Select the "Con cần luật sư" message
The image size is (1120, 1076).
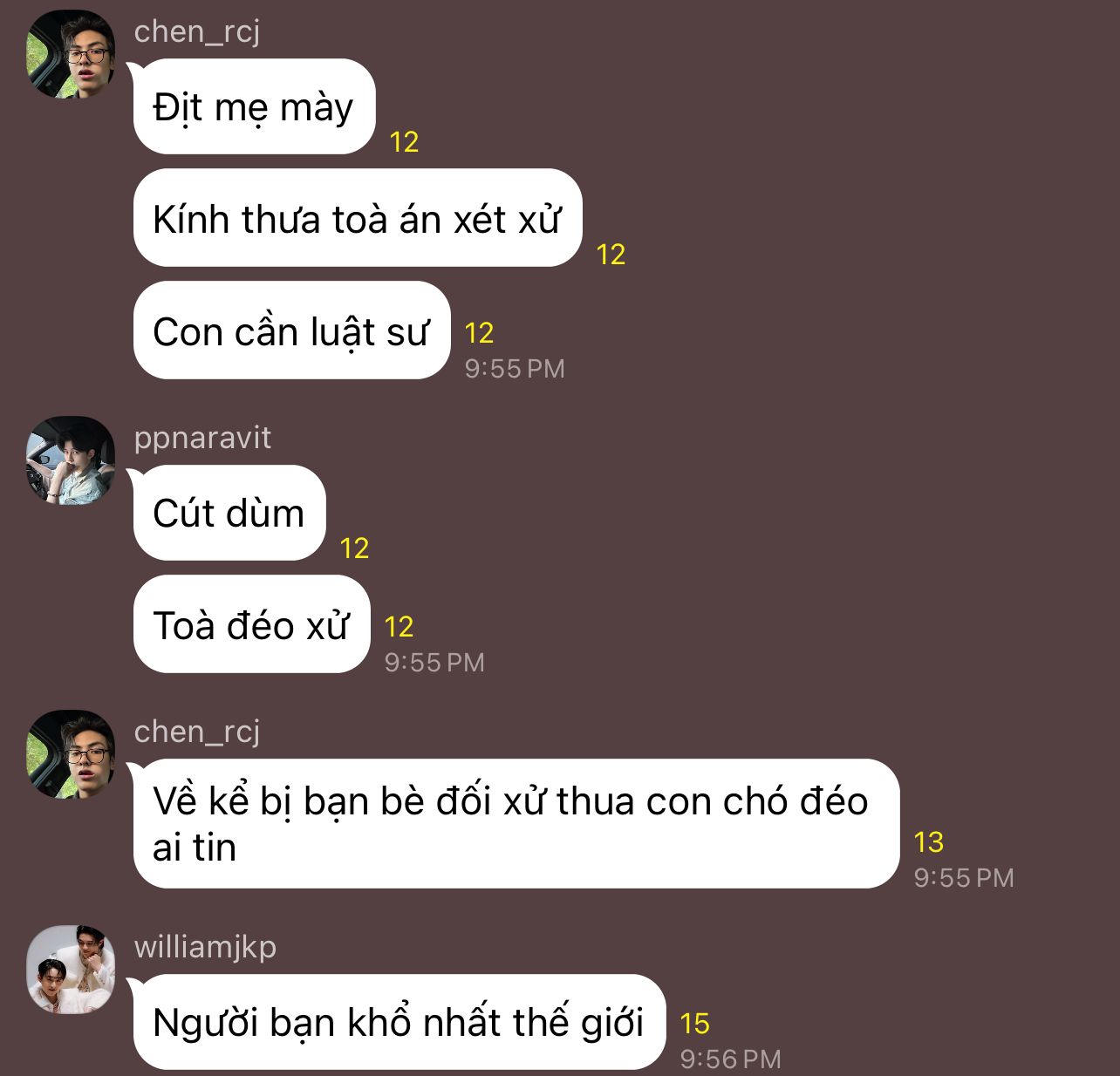[x=291, y=330]
